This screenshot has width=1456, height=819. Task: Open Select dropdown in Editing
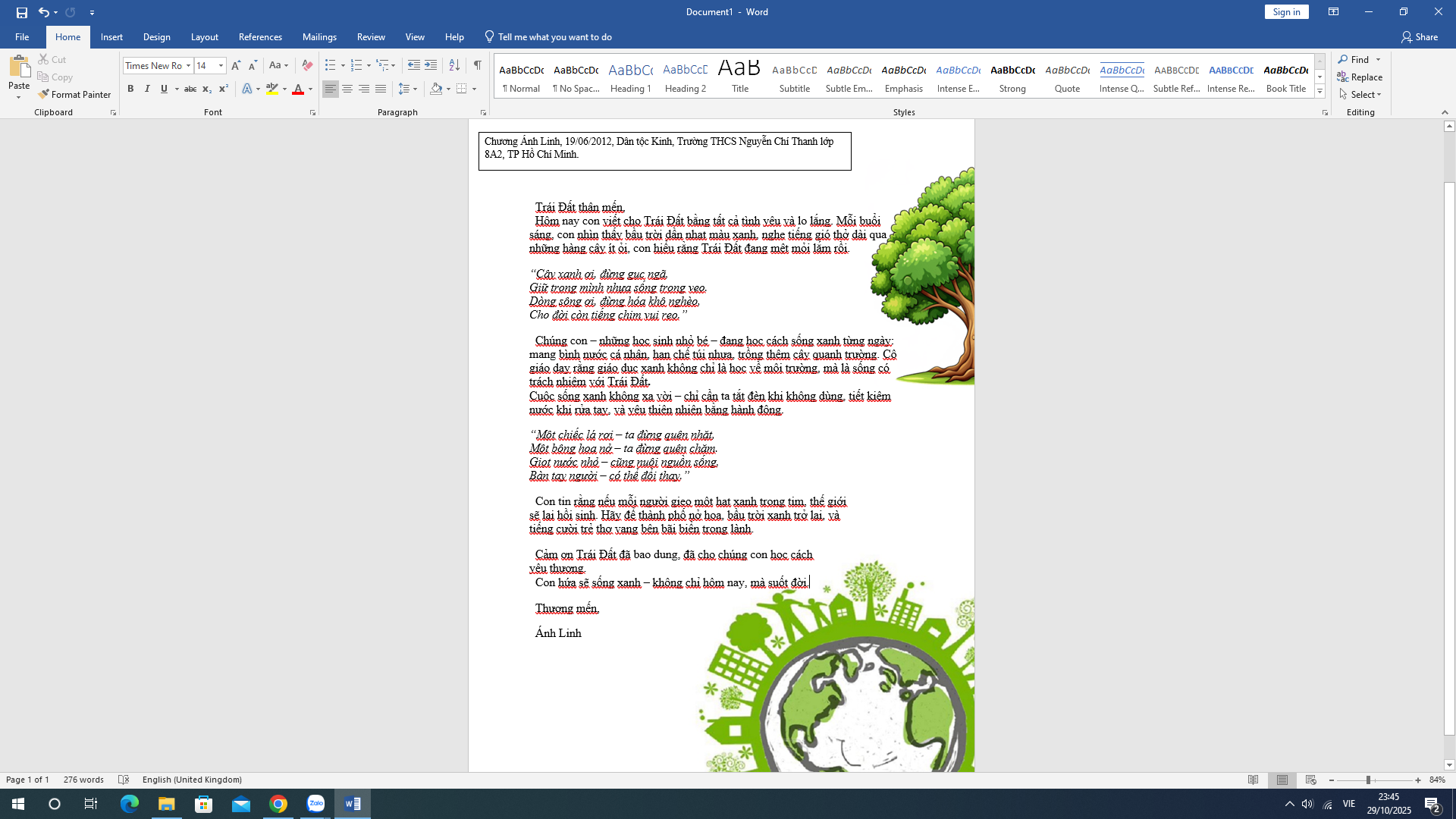pos(1360,94)
